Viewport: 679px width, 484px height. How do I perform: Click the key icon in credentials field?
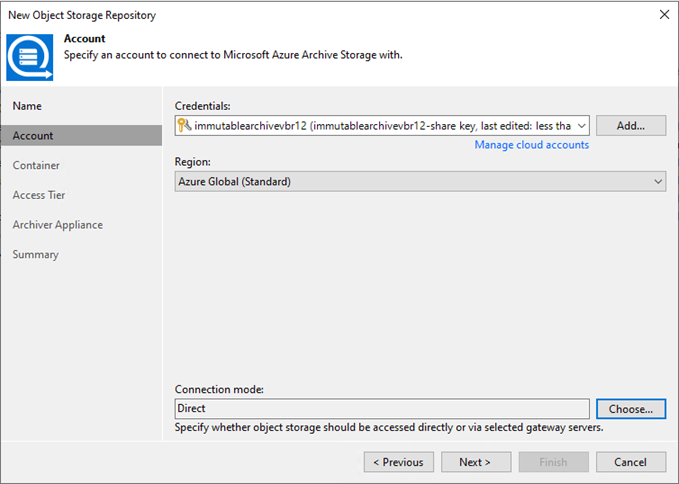click(184, 126)
